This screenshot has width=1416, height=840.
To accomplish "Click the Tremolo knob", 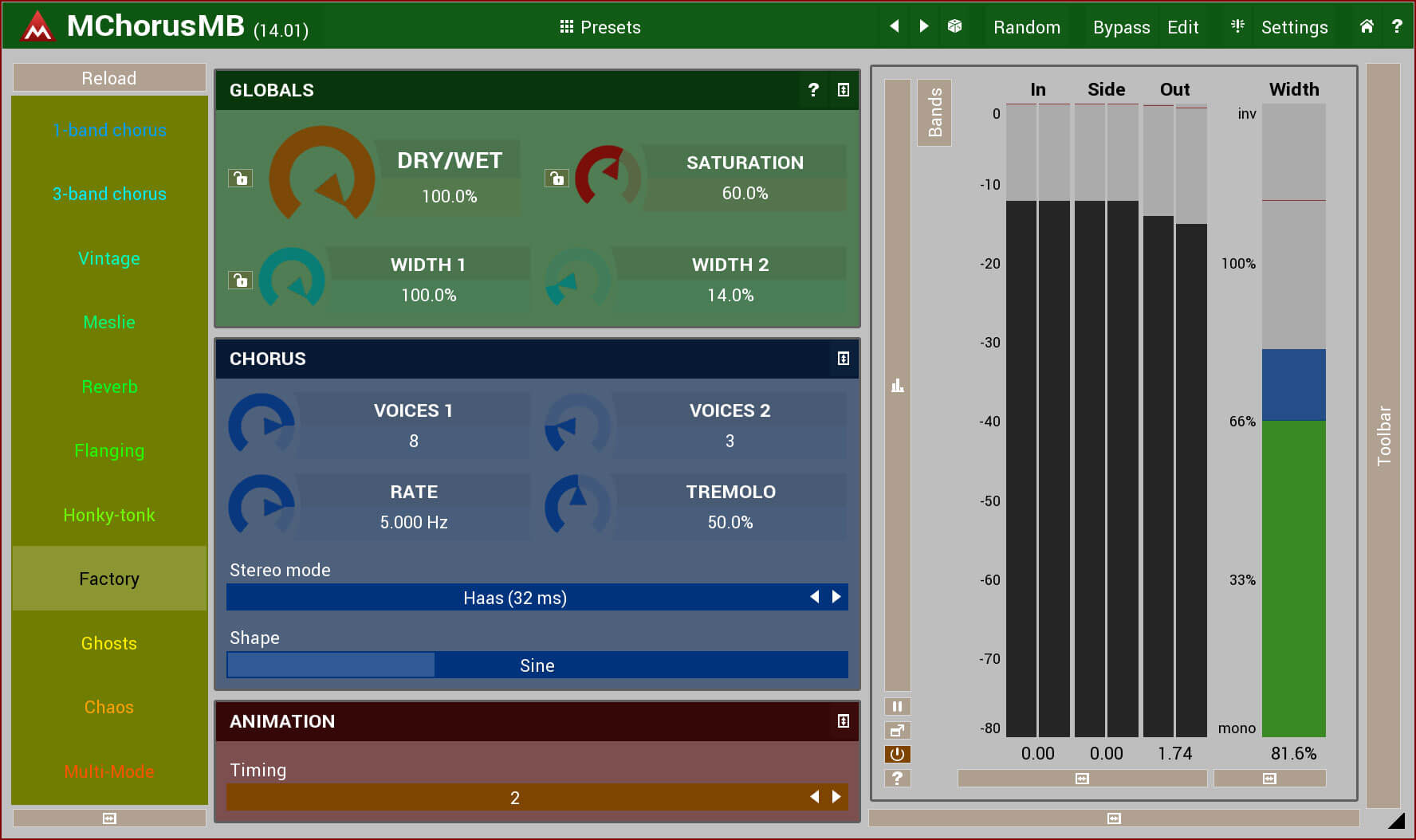I will click(x=577, y=506).
